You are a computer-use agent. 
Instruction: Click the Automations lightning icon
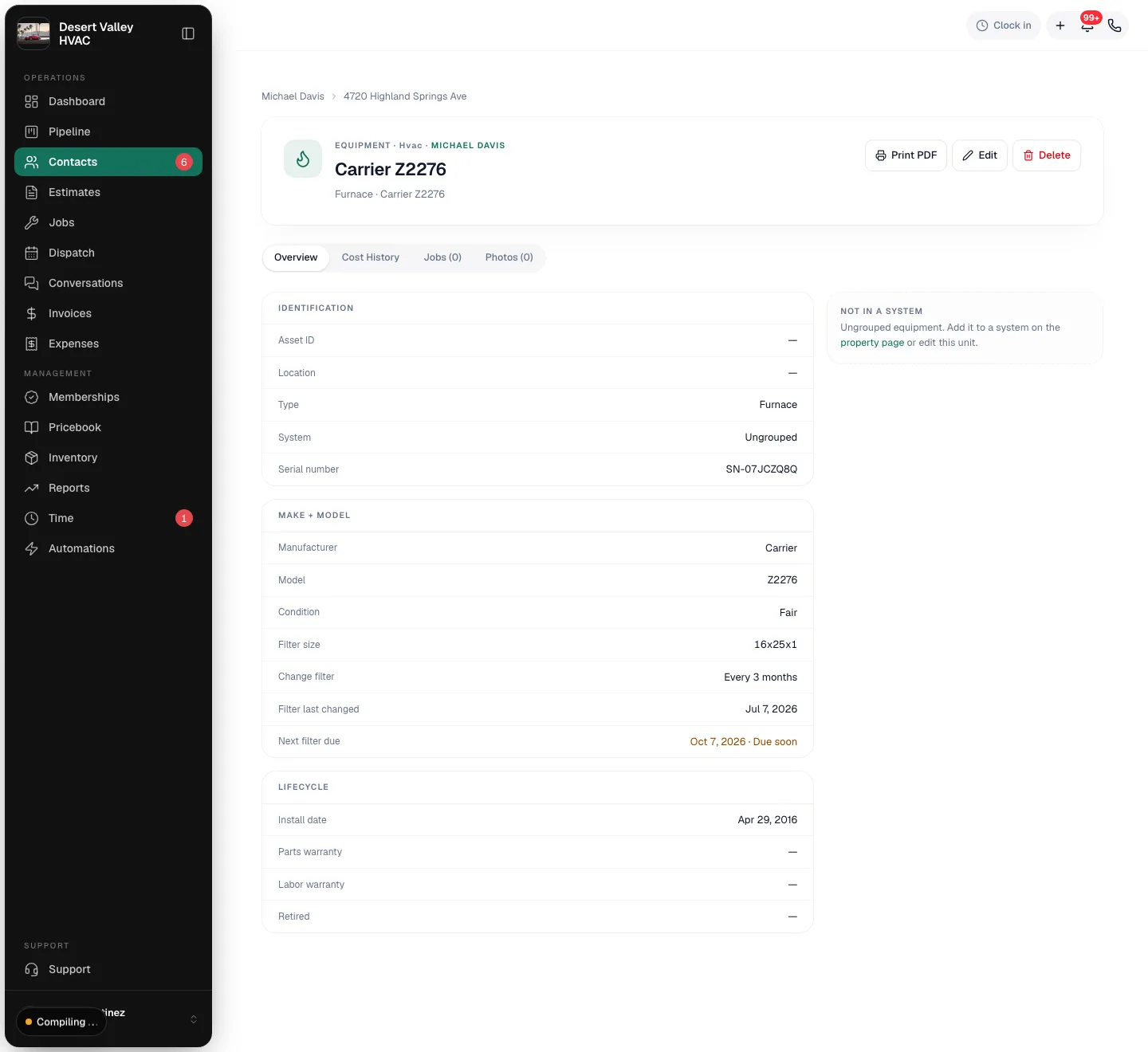32,548
